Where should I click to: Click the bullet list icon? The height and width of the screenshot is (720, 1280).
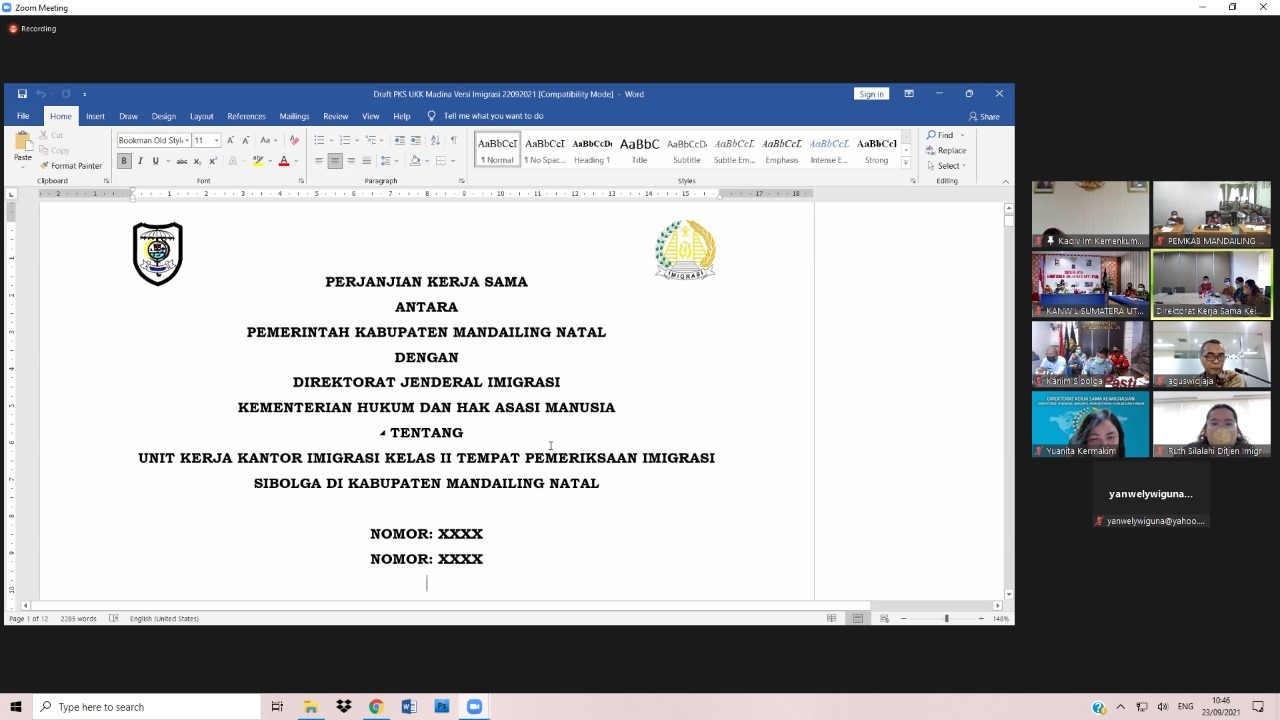click(x=319, y=140)
